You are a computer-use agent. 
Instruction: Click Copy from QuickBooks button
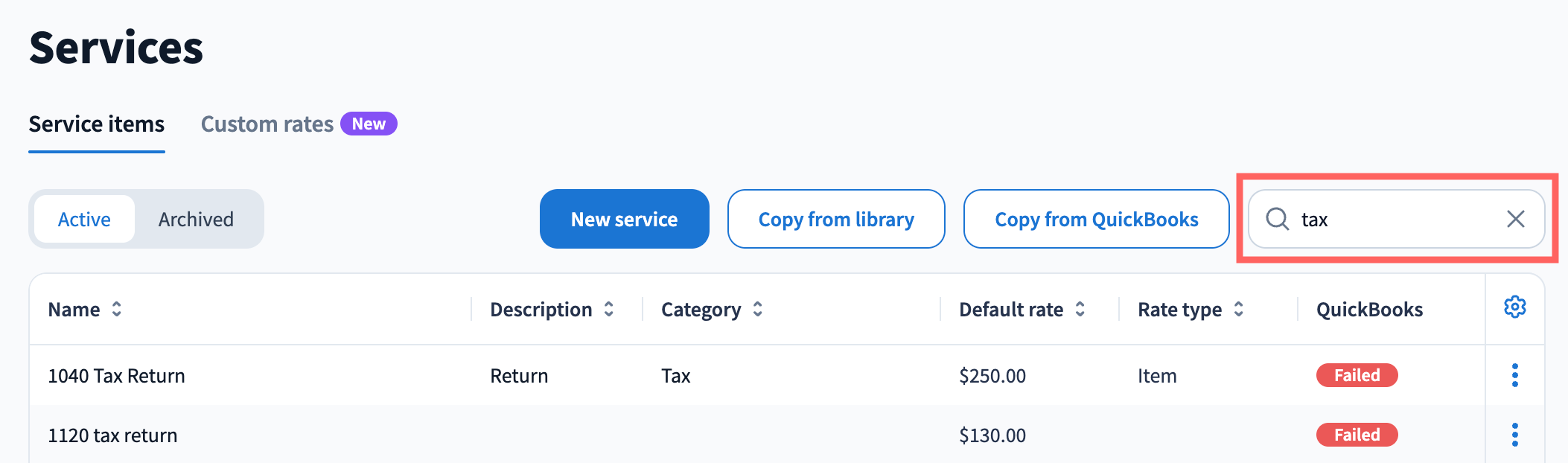[x=1096, y=219]
